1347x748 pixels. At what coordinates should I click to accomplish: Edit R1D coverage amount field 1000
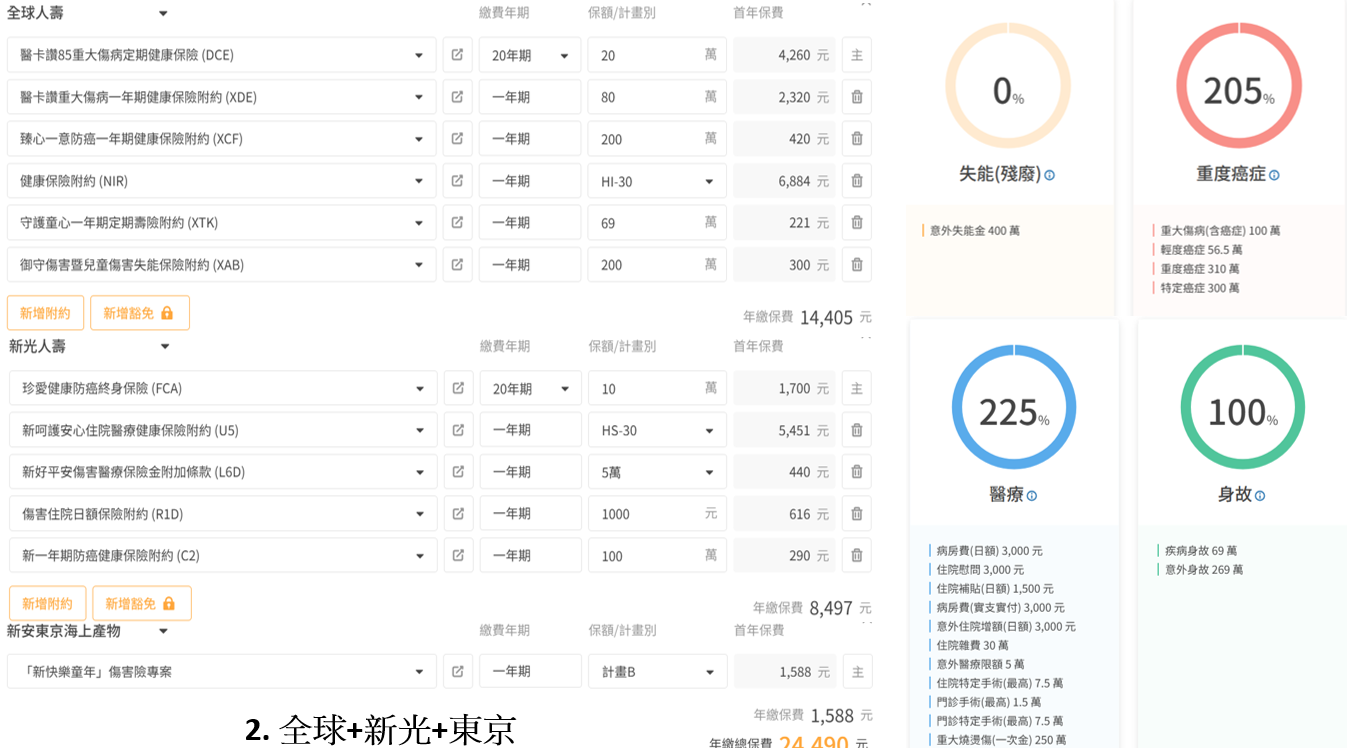(x=658, y=514)
